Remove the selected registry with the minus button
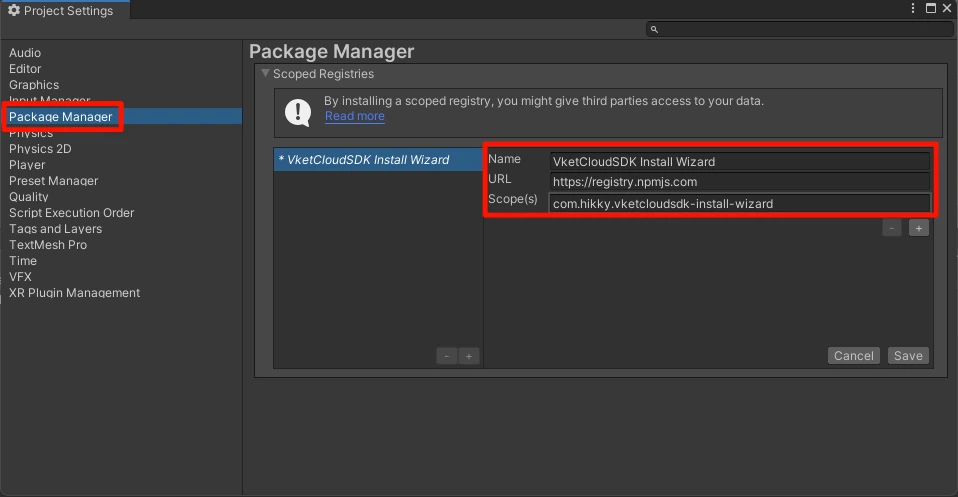 click(x=446, y=356)
